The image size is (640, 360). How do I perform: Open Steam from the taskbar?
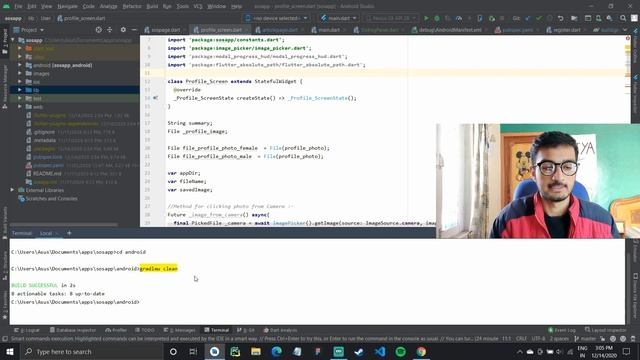[359, 351]
